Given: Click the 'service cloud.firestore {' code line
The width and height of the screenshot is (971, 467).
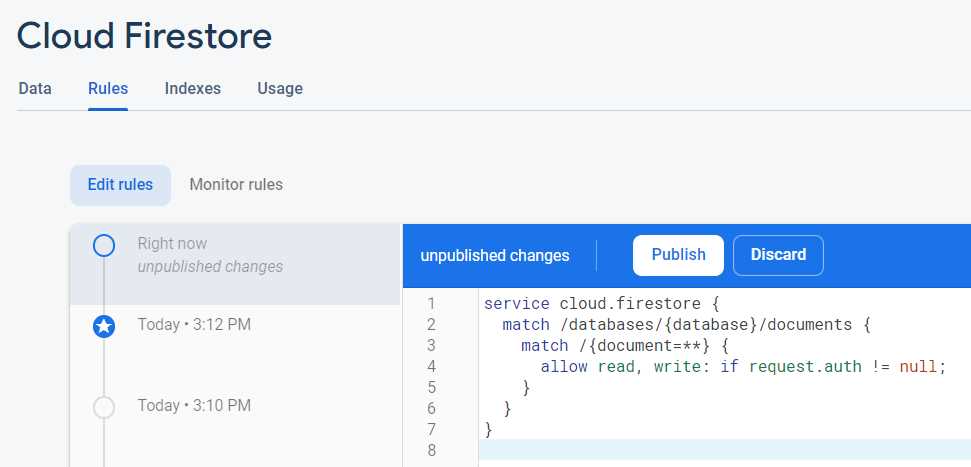Looking at the screenshot, I should point(601,303).
